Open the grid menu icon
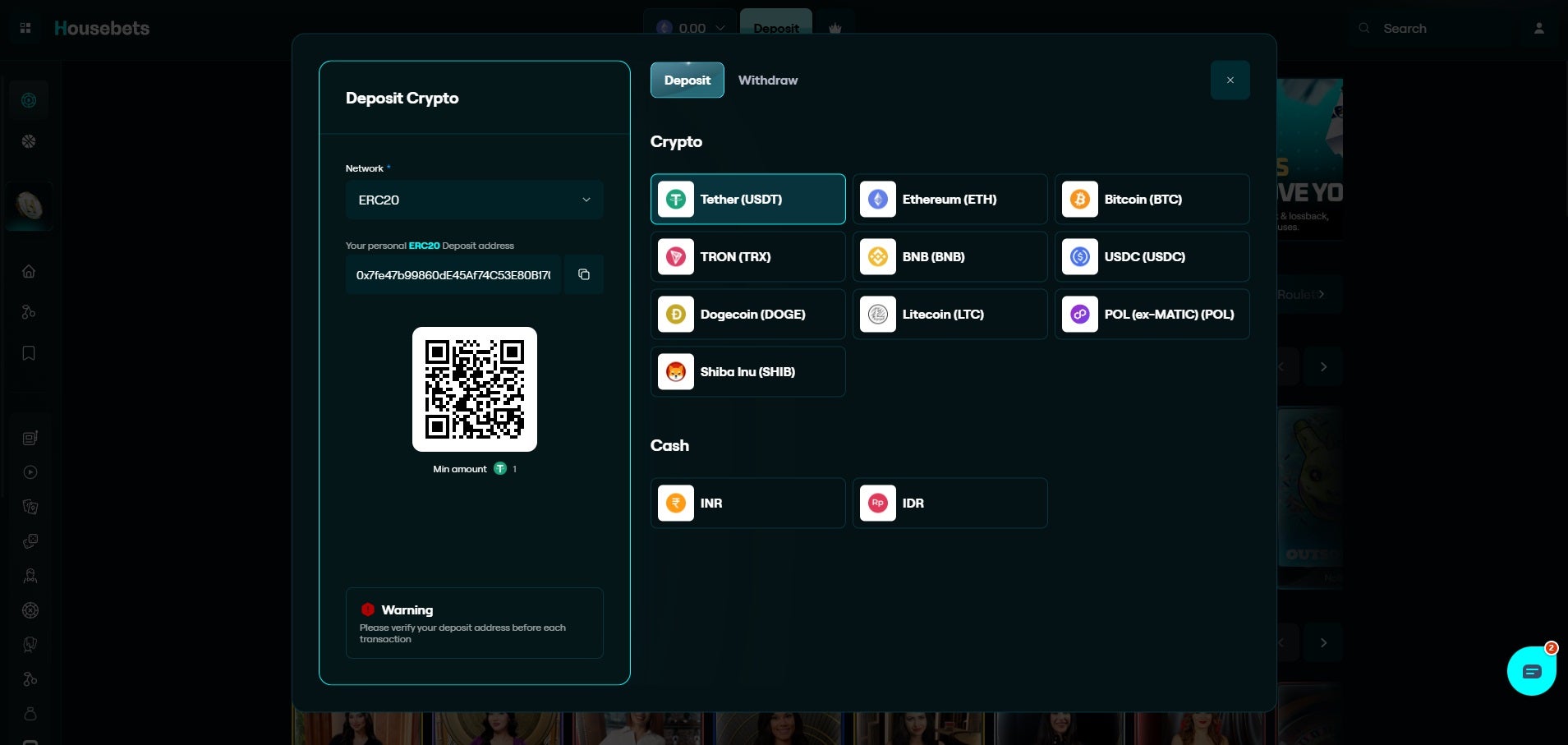1568x745 pixels. click(x=25, y=28)
